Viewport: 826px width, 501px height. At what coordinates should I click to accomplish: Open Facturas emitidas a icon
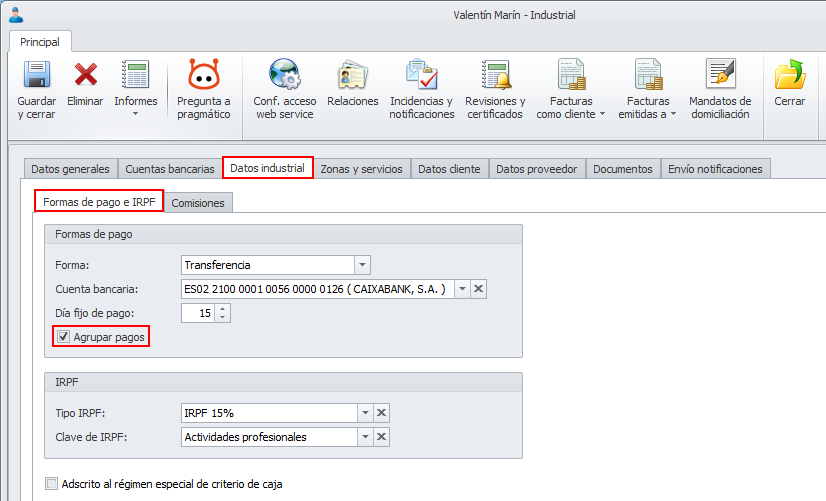tap(648, 74)
